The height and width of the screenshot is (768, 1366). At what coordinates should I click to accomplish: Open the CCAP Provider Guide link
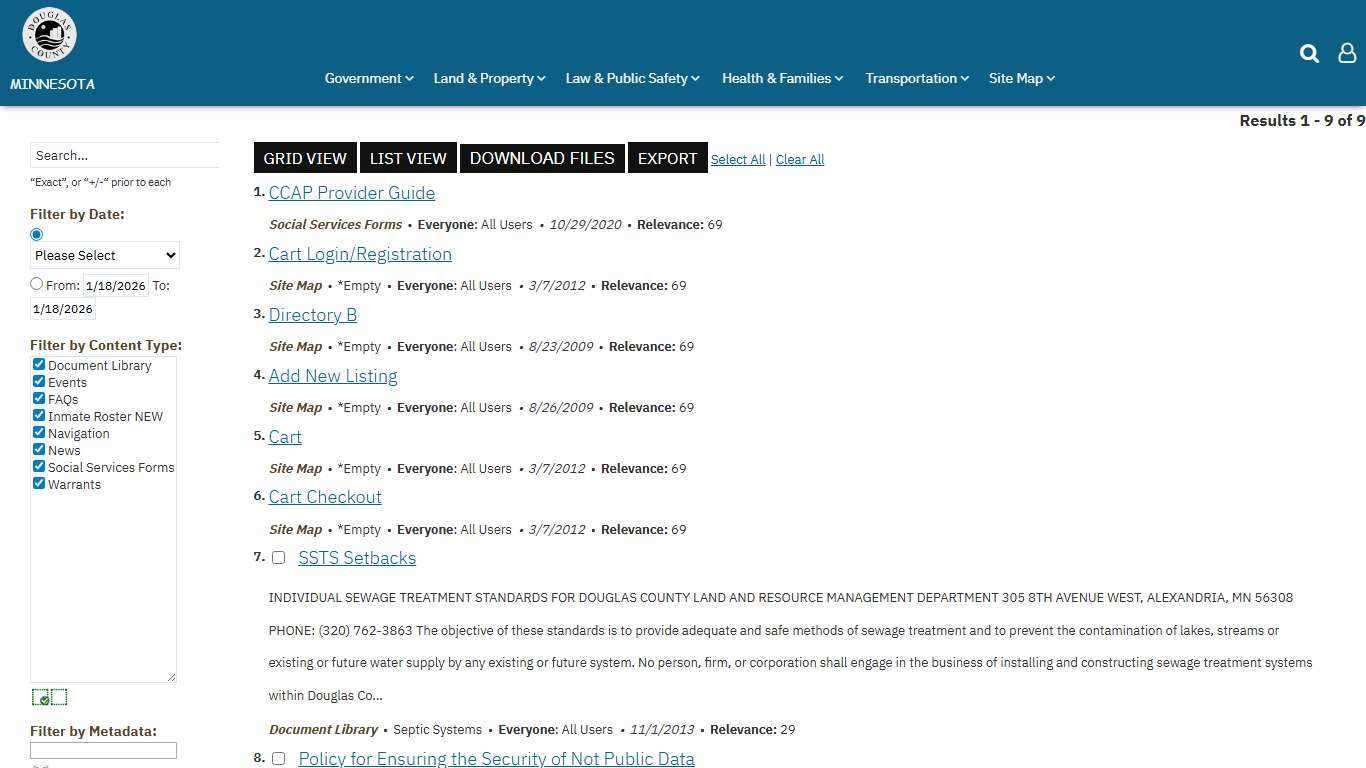tap(352, 193)
